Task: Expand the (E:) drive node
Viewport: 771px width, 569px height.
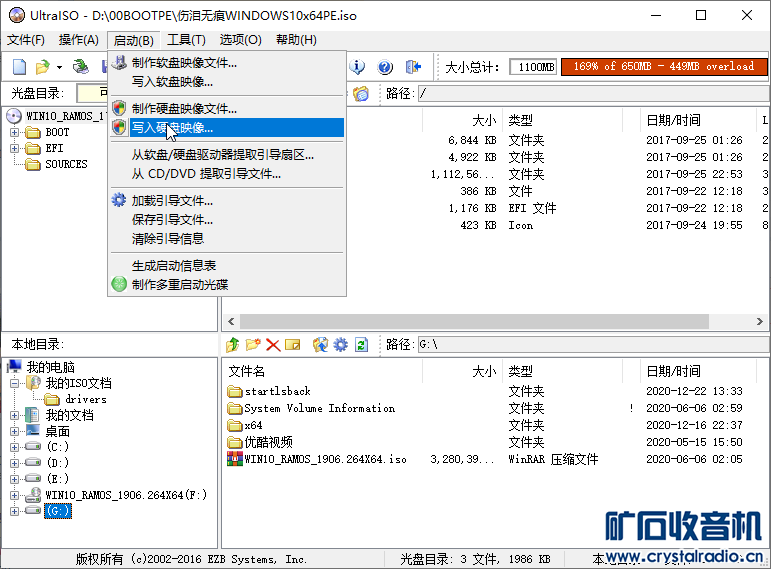Action: click(14, 479)
